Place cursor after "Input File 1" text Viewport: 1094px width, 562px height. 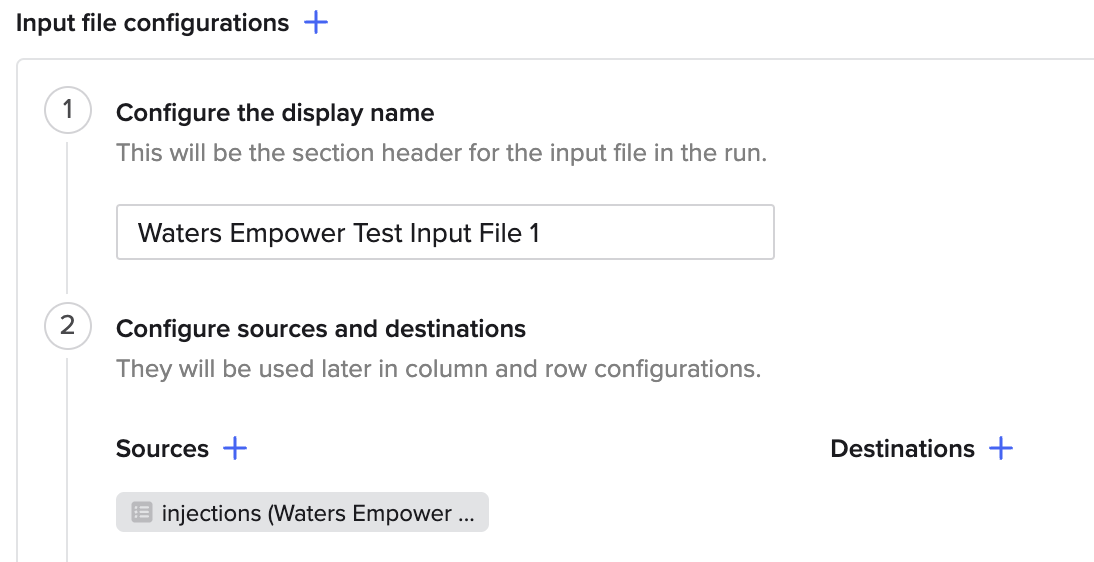542,232
